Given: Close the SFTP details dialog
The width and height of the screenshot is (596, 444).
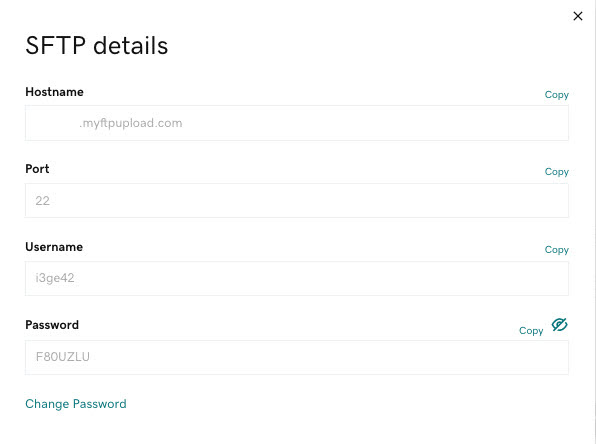Looking at the screenshot, I should 578,16.
